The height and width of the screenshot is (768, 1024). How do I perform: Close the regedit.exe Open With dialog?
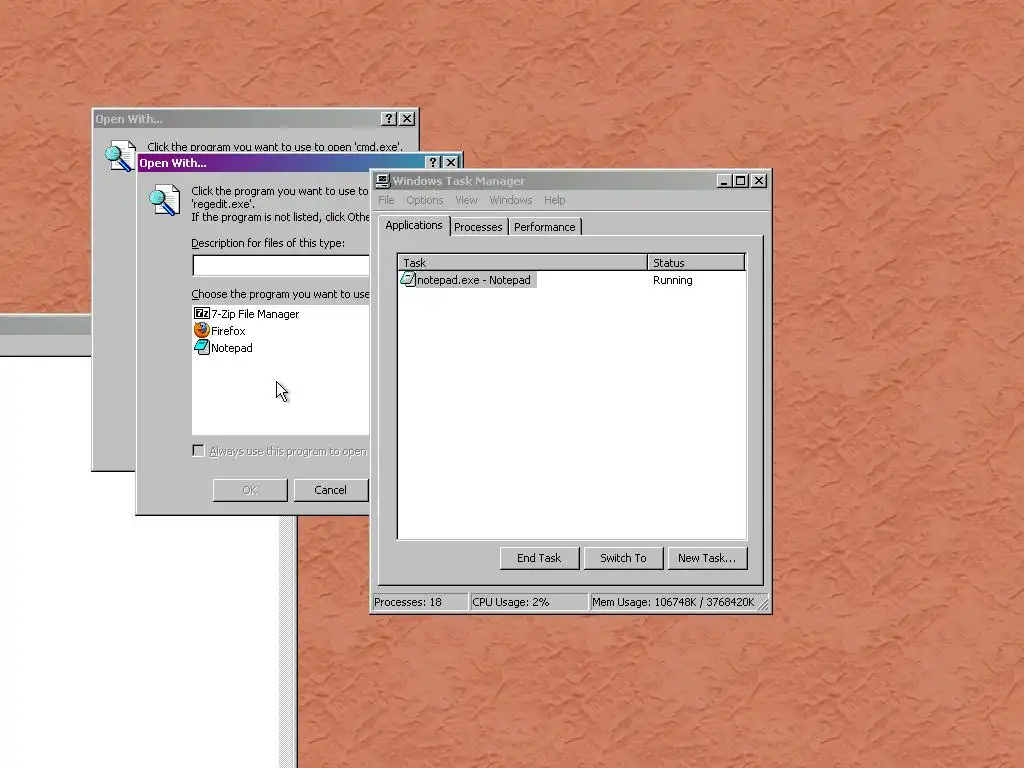pos(451,162)
